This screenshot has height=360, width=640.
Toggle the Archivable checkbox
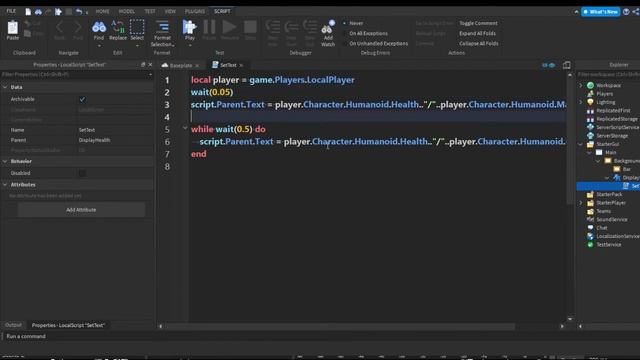[x=82, y=99]
